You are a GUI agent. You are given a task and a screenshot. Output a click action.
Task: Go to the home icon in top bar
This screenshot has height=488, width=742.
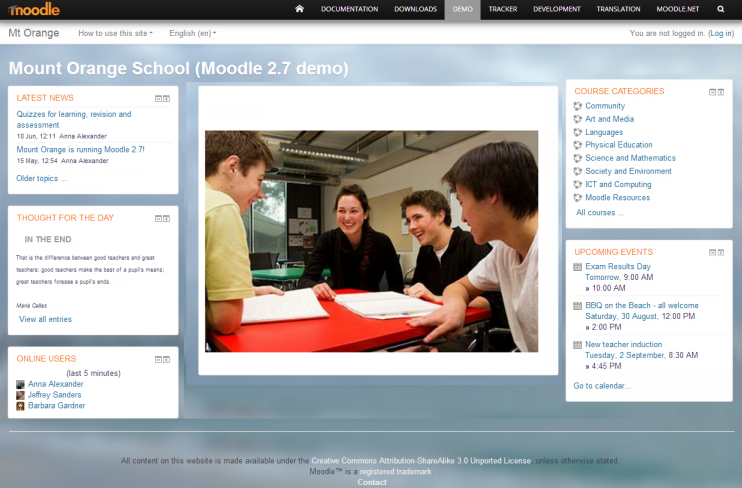299,9
